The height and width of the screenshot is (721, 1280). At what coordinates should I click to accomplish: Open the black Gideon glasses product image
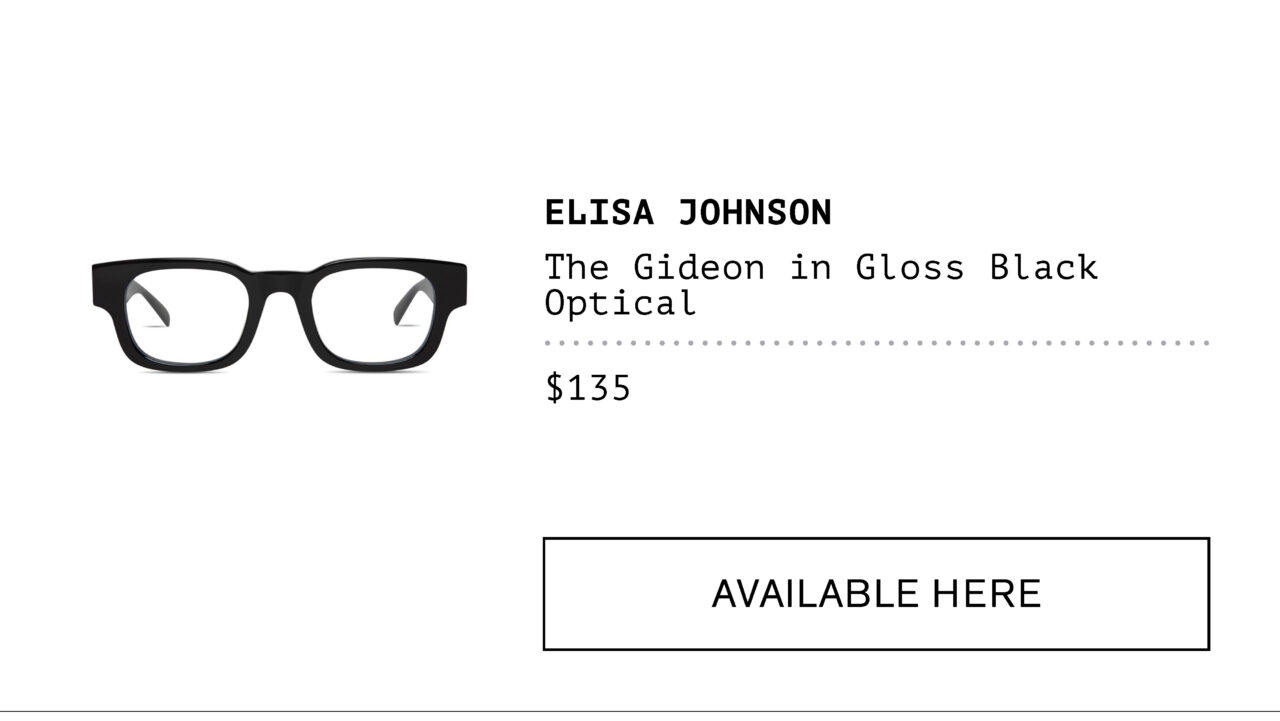(279, 314)
